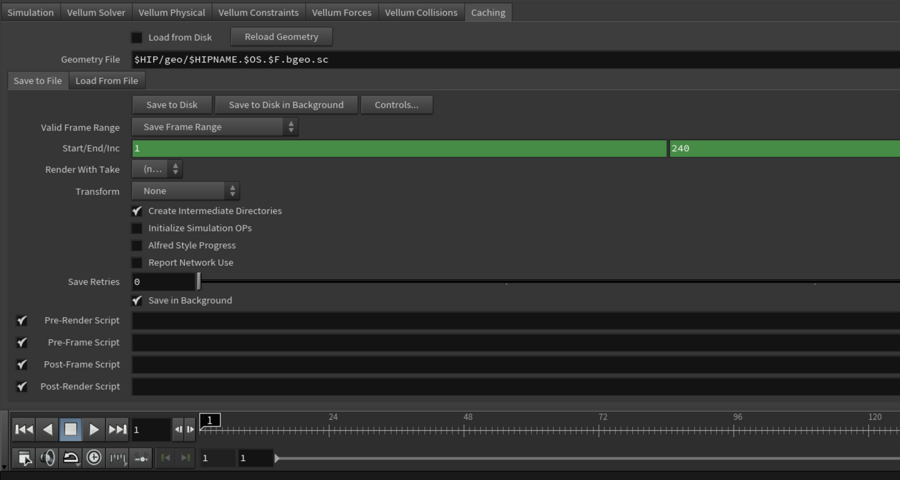Click the current frame number field in playbar
This screenshot has width=900, height=480.
(151, 429)
